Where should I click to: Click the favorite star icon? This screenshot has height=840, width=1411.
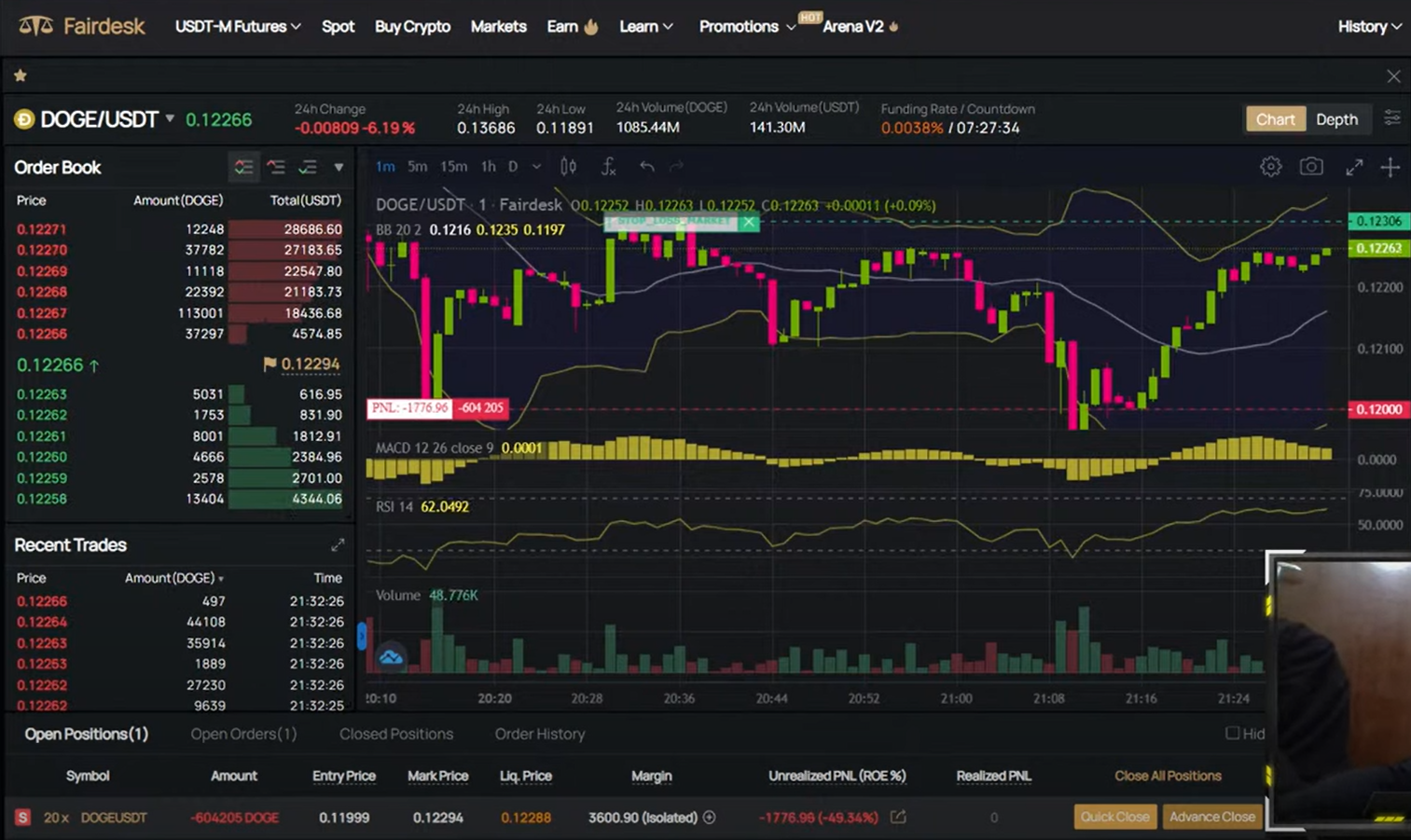[x=21, y=76]
